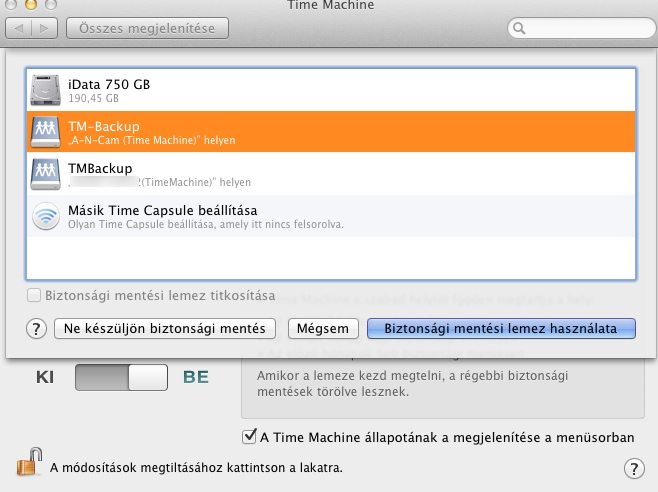Screen dimensions: 658x492
Task: Enable Biztonsági mentési lemez titkosítása checkbox
Action: click(34, 295)
